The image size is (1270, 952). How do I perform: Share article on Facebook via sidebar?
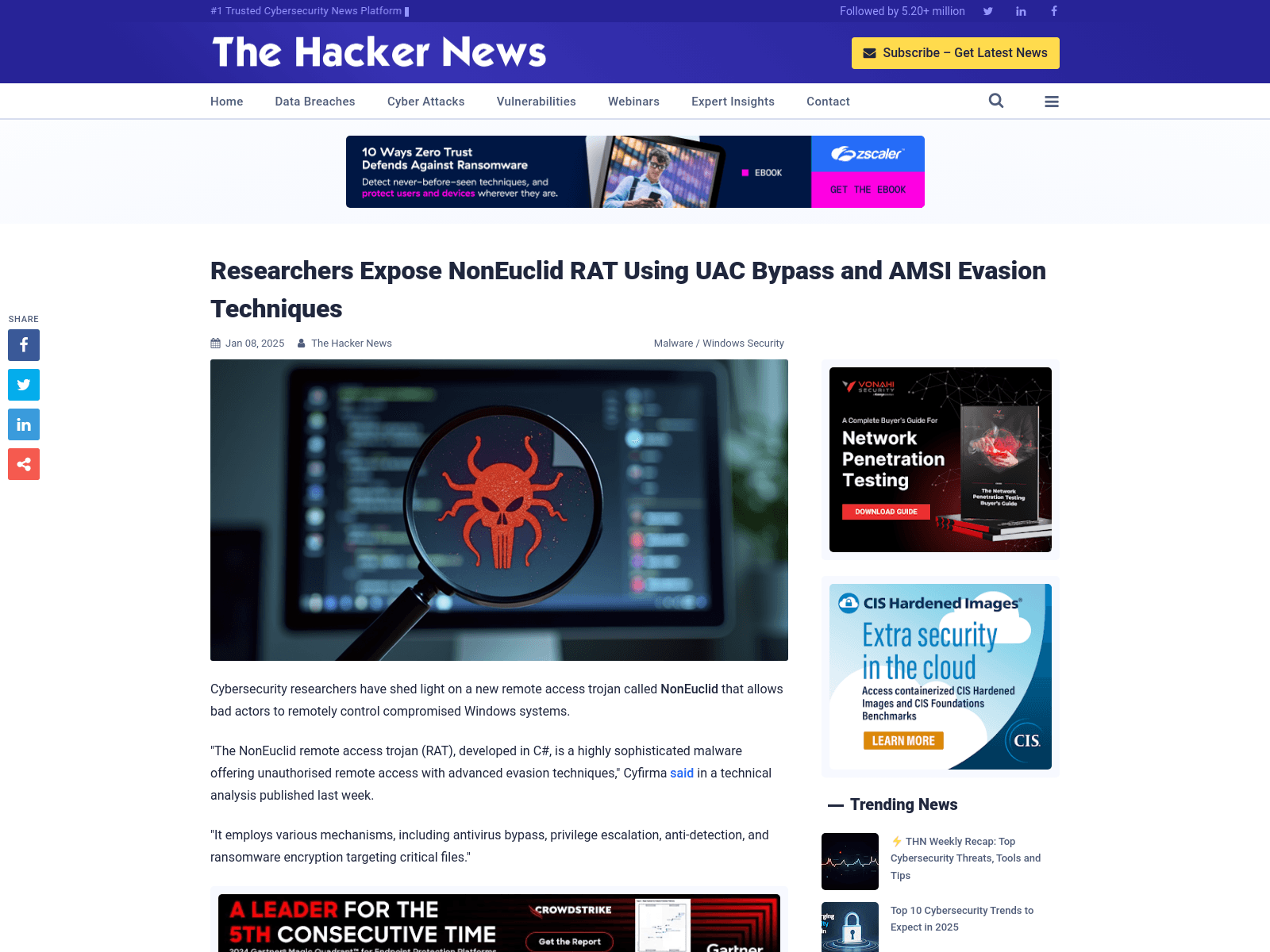click(24, 345)
